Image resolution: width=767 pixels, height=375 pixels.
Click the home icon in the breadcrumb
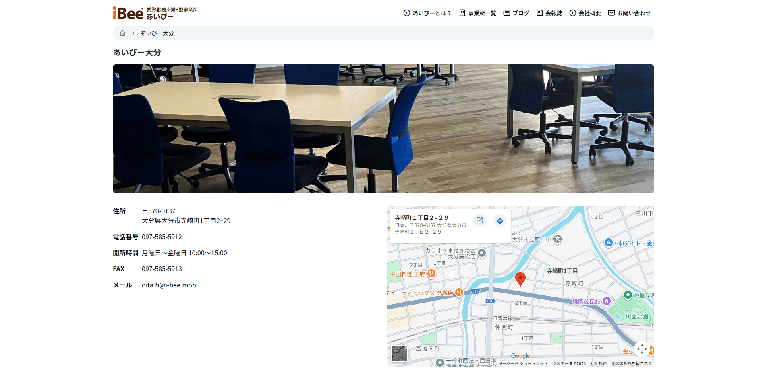click(x=123, y=33)
